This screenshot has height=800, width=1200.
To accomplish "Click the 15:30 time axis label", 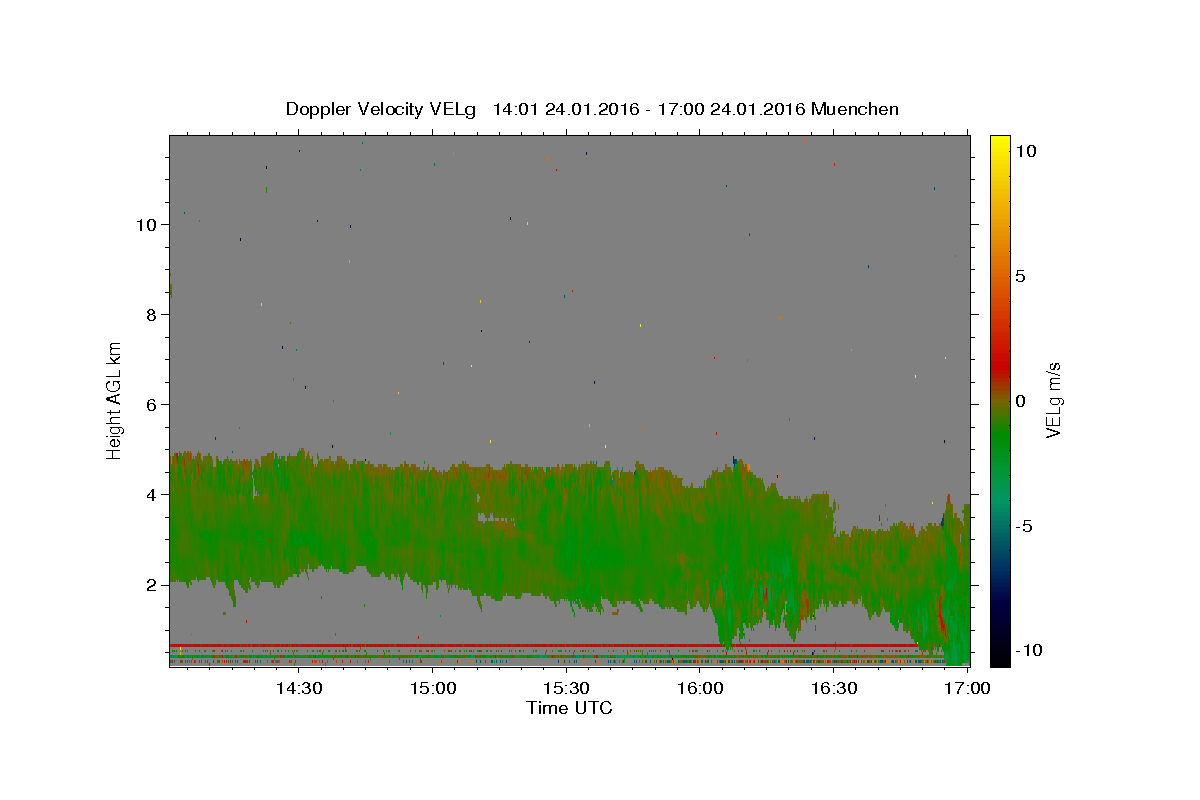I will (x=566, y=689).
